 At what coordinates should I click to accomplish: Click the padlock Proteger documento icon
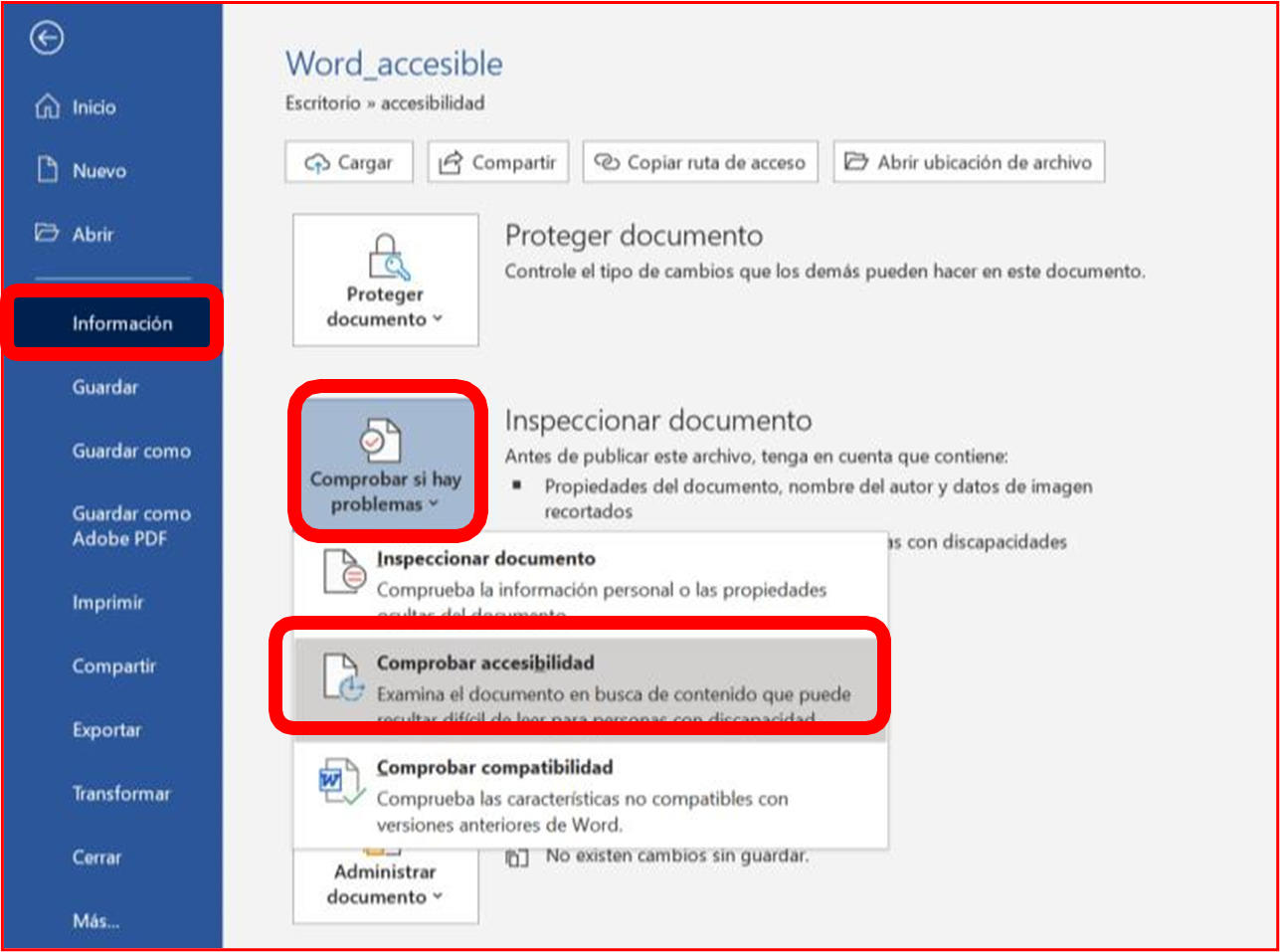[x=387, y=257]
